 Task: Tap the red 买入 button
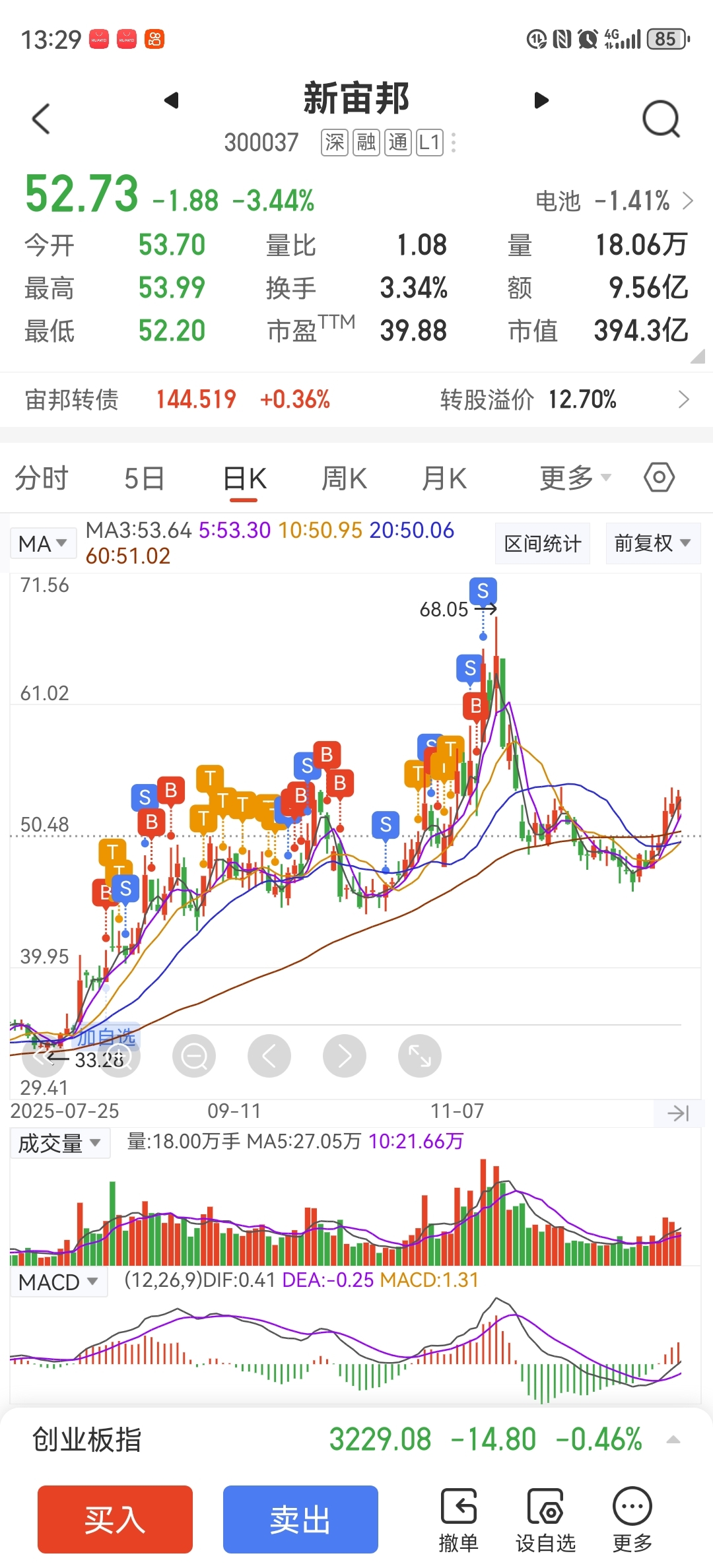[x=115, y=1519]
